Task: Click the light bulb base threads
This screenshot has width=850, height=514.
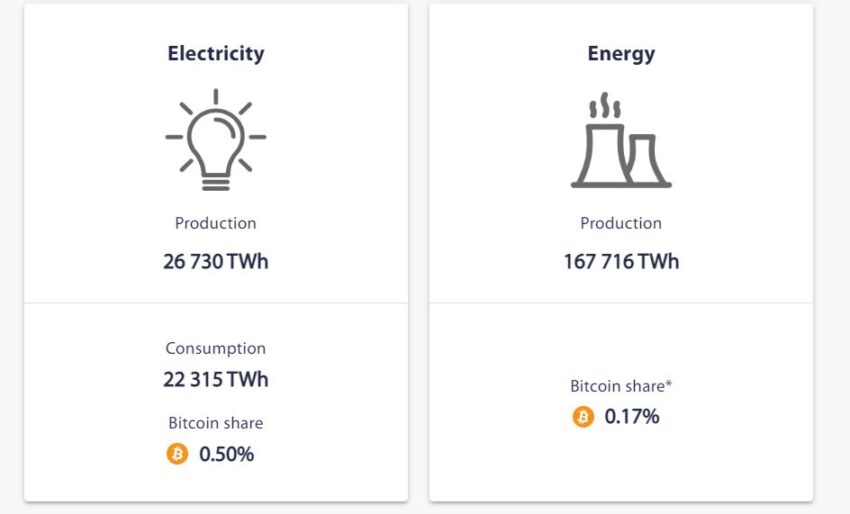Action: tap(216, 182)
